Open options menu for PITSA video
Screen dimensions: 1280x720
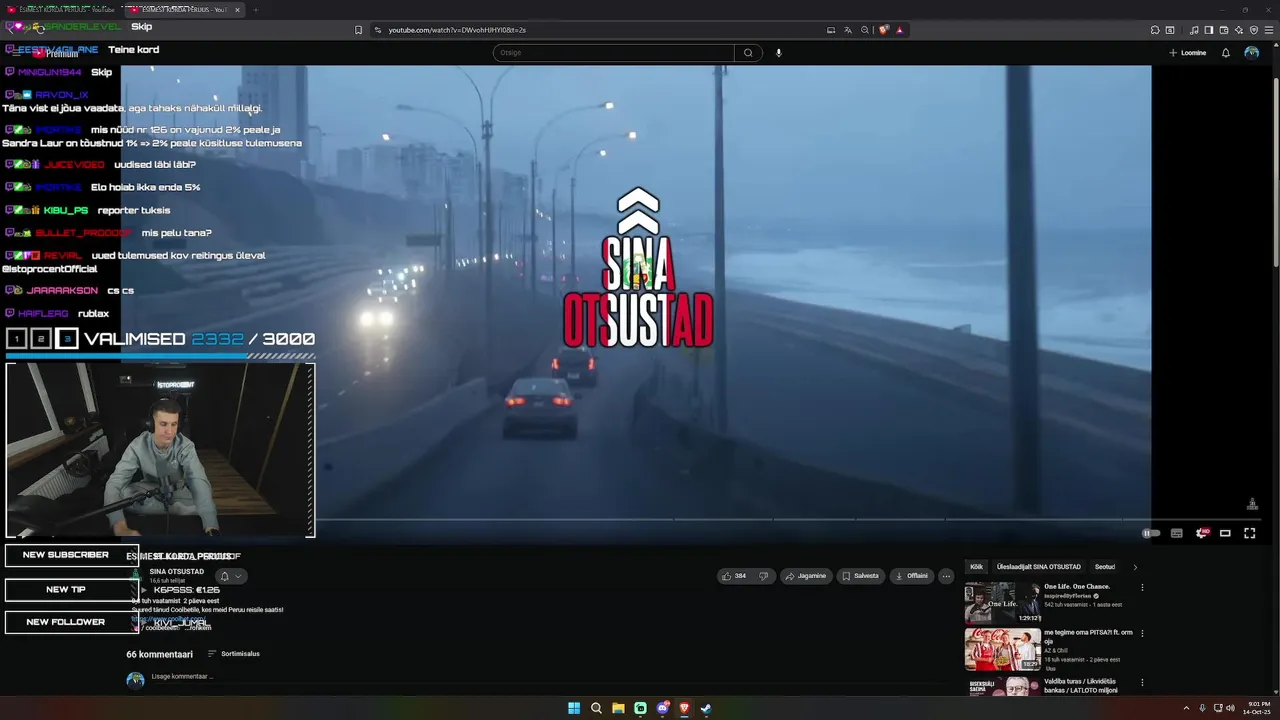(x=1142, y=633)
